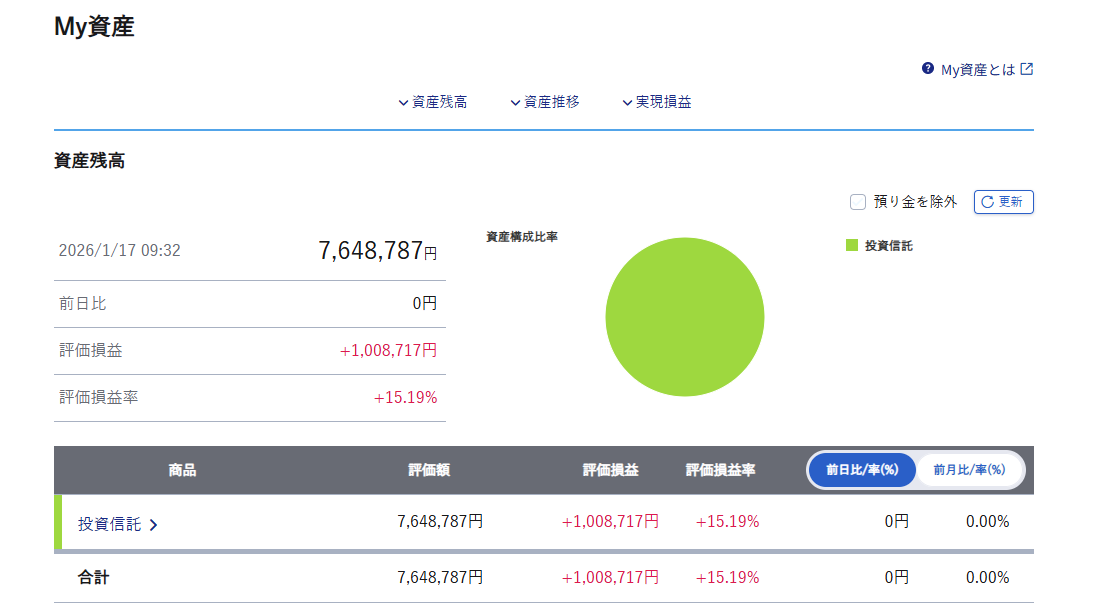Viewport: 1111px width, 611px height.
Task: Click the circular refresh icon in 更新
Action: 987,202
